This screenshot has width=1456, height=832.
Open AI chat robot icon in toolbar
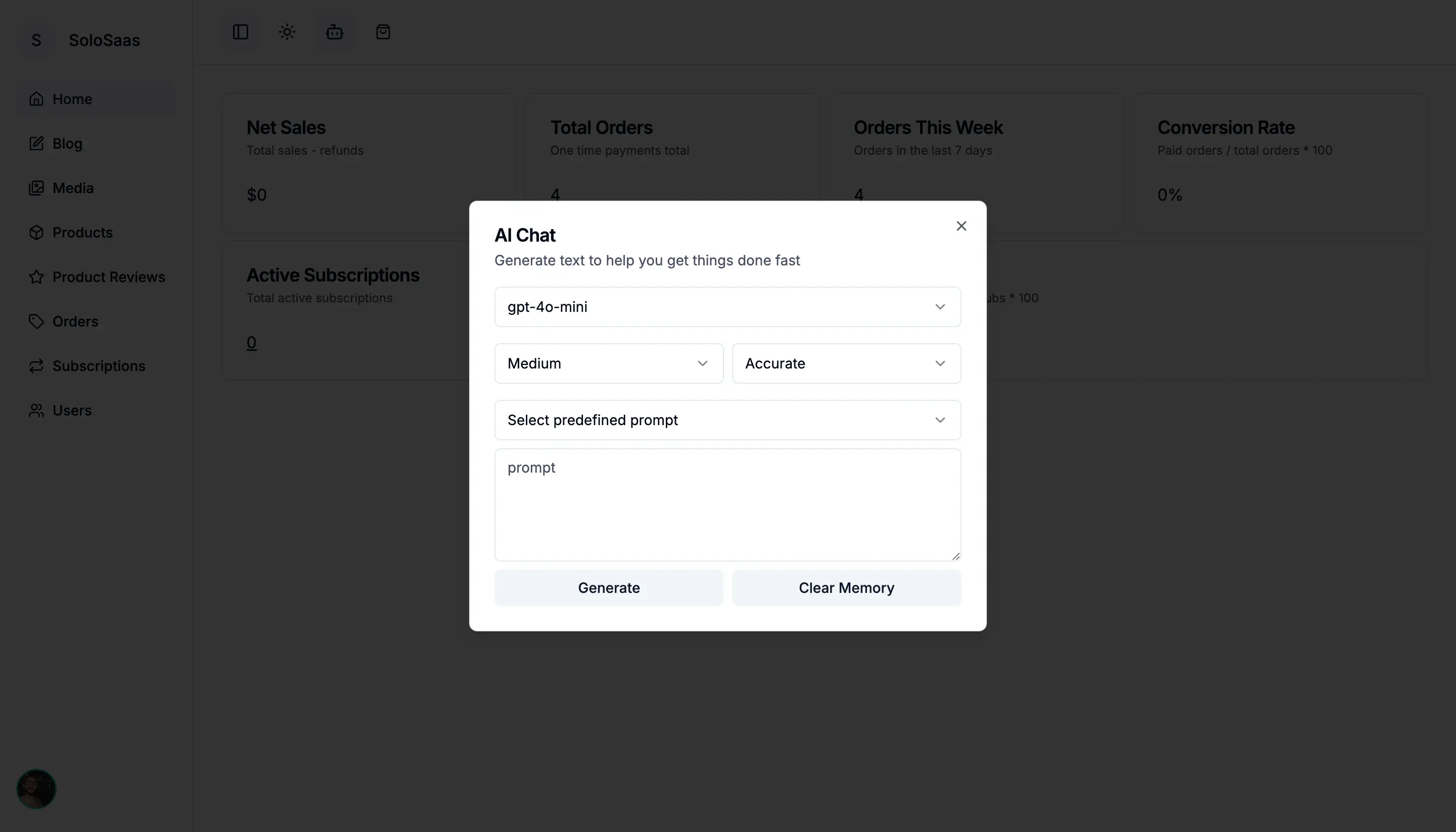coord(335,32)
